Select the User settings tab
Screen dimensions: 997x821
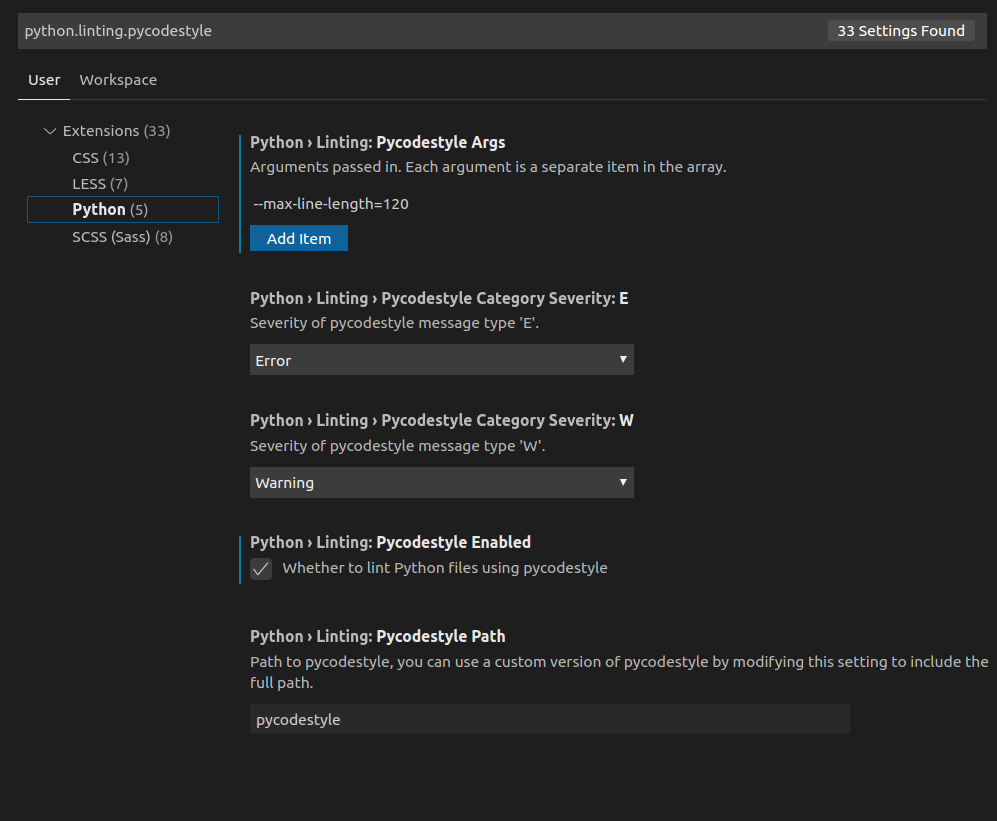[x=44, y=80]
